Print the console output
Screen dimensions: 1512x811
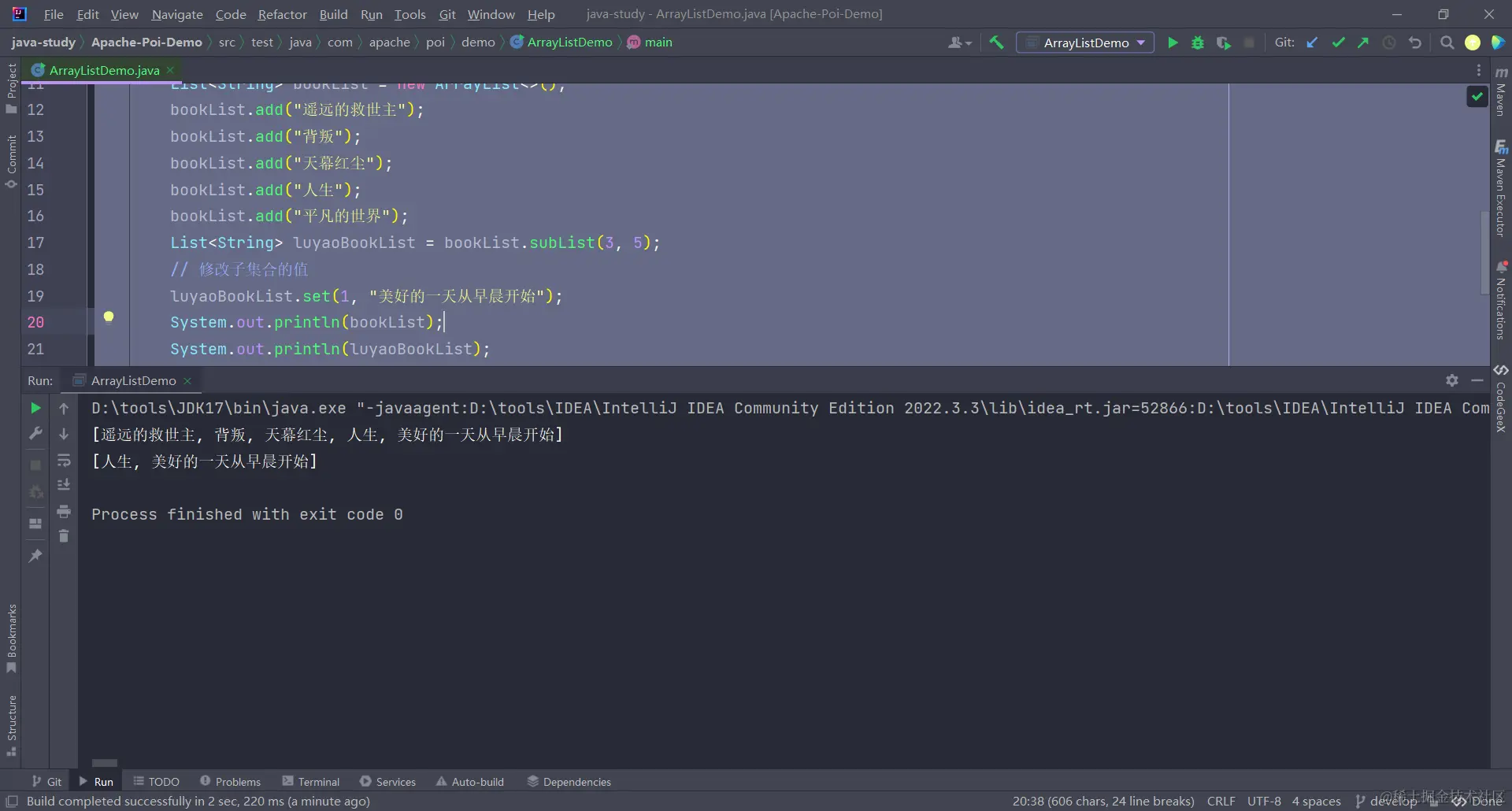(x=64, y=511)
